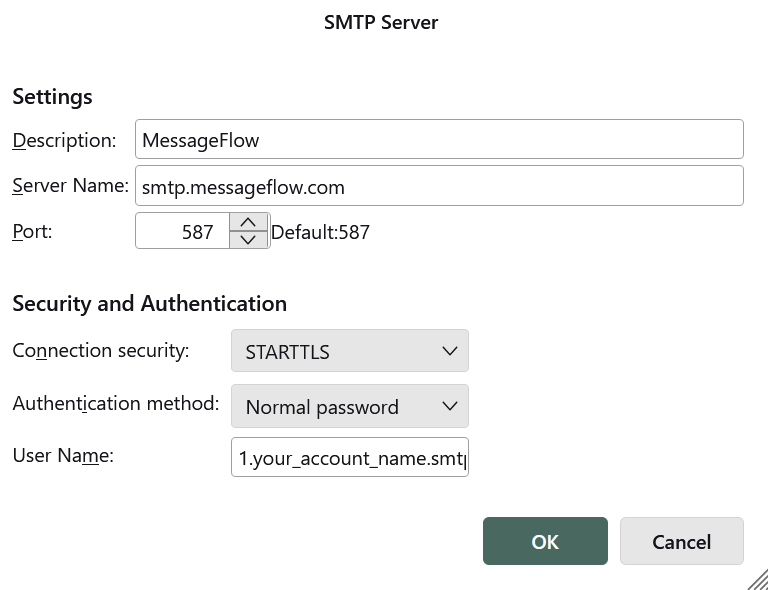Click the Default:587 hint text

point(320,233)
